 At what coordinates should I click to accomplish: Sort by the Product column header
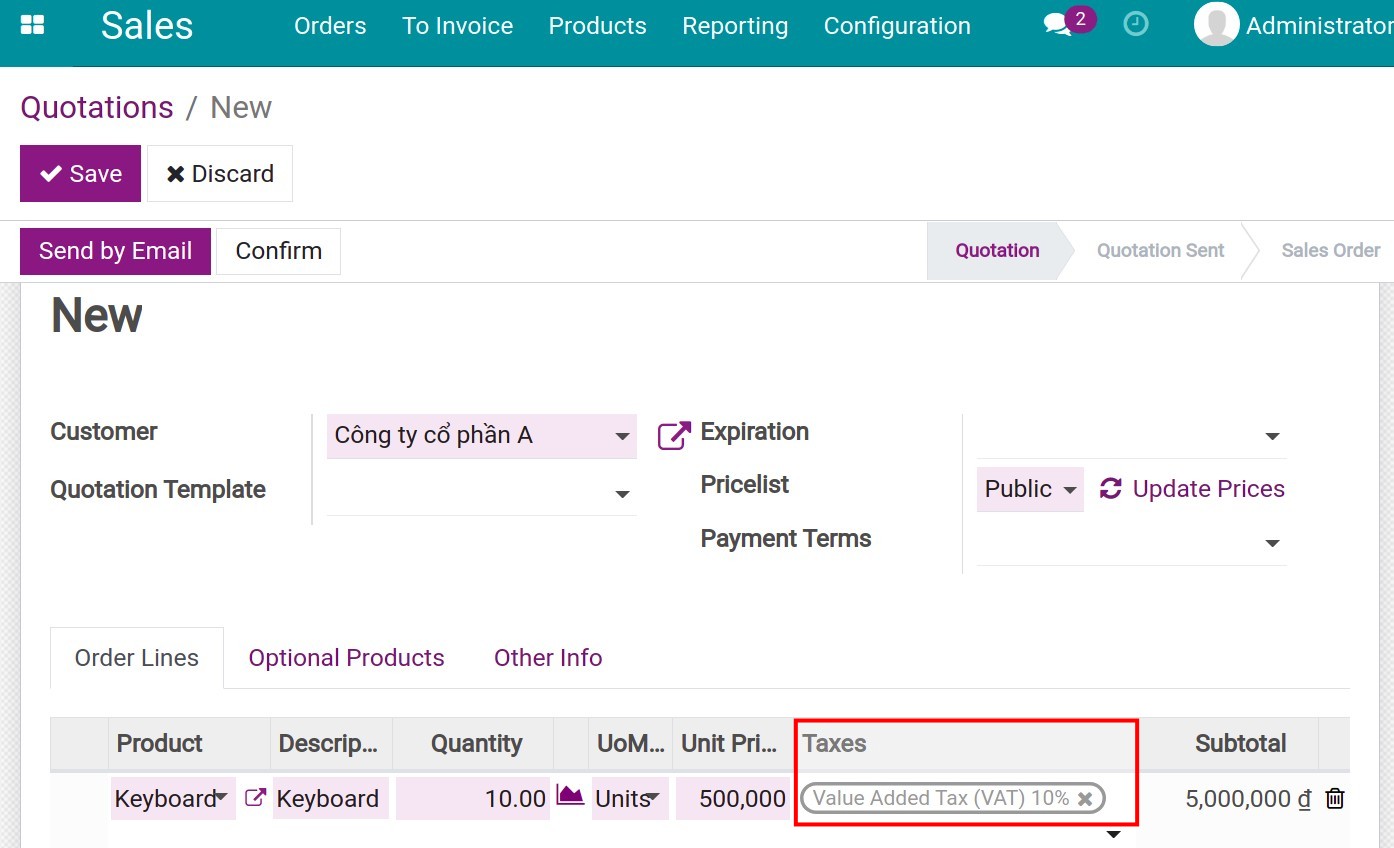[x=189, y=744]
